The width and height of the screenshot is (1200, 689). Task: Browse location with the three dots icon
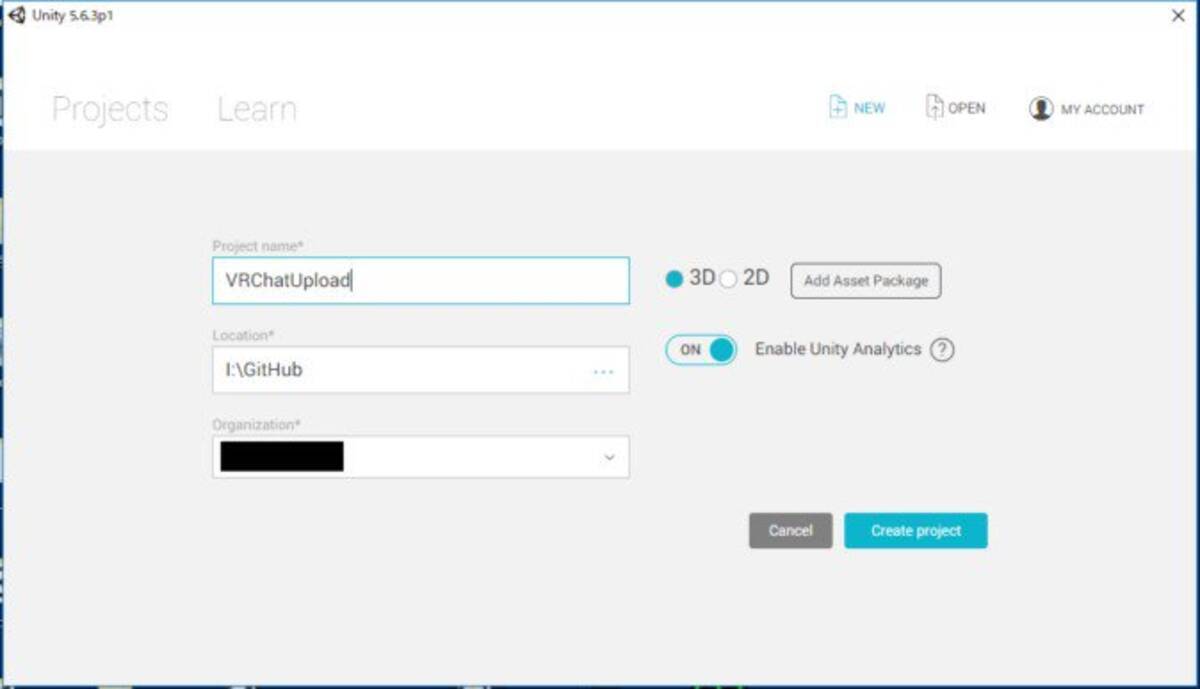[x=603, y=371]
